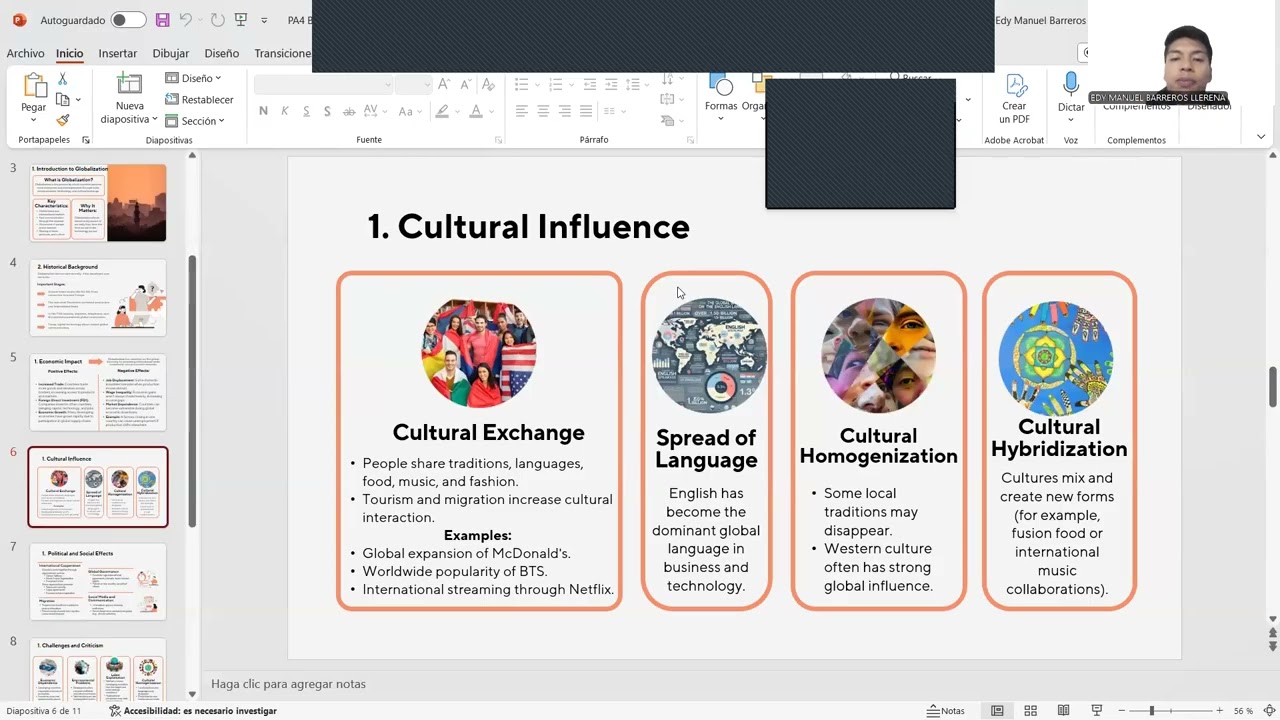Viewport: 1280px width, 720px height.
Task: Click the Nueva diapositiva icon
Action: [x=129, y=84]
